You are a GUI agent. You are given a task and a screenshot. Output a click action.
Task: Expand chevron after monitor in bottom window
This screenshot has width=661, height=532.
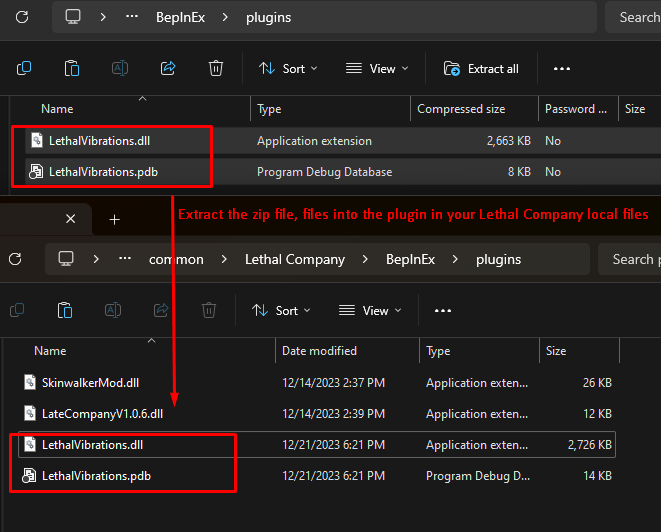point(96,259)
